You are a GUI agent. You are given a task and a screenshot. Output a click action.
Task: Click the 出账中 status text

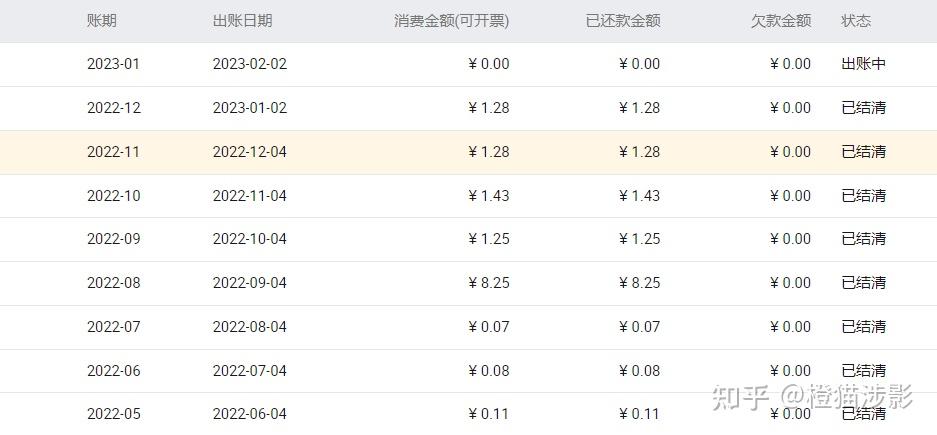coord(864,64)
